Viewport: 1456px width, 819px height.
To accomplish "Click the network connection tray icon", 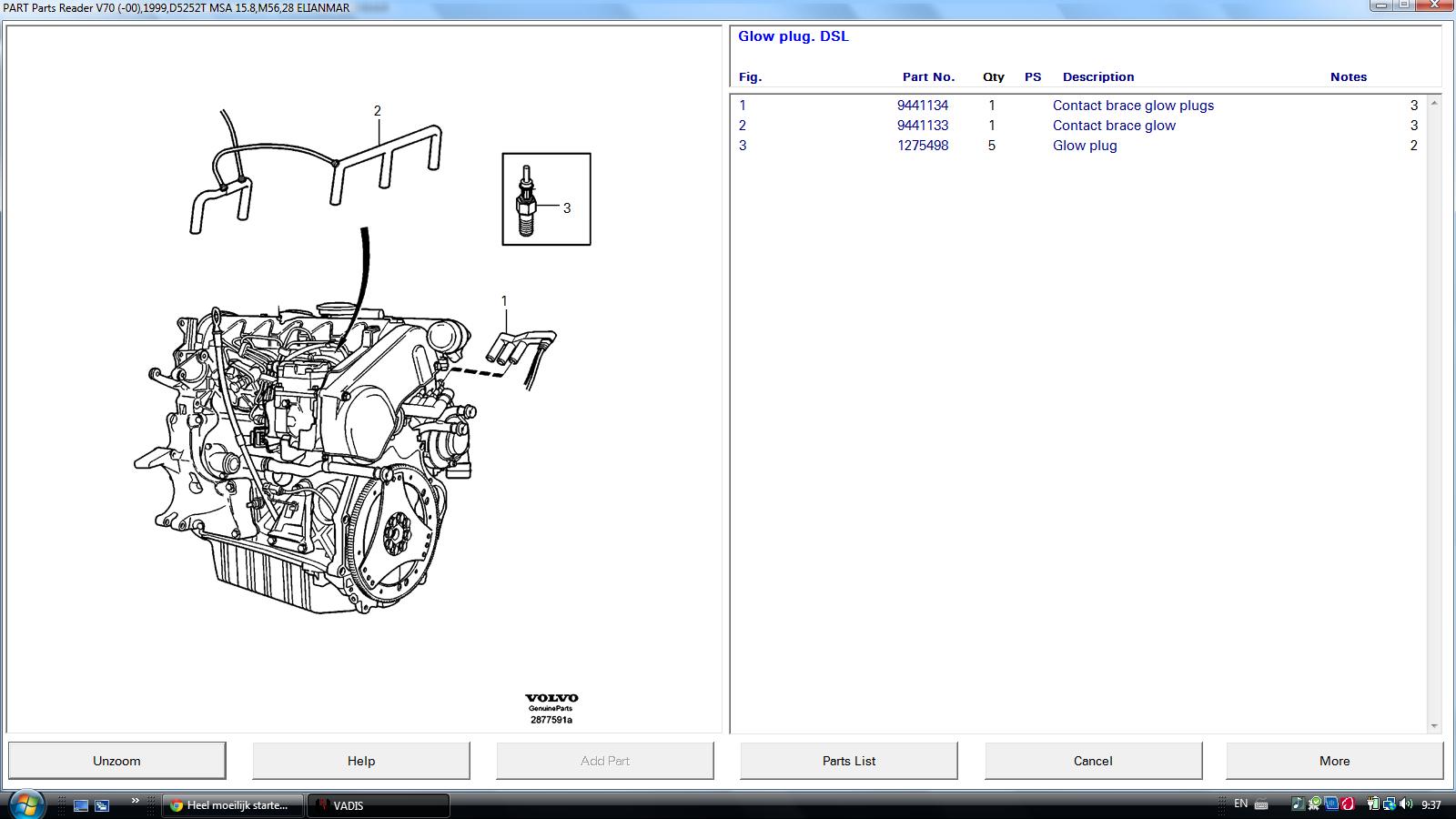I will [1389, 804].
